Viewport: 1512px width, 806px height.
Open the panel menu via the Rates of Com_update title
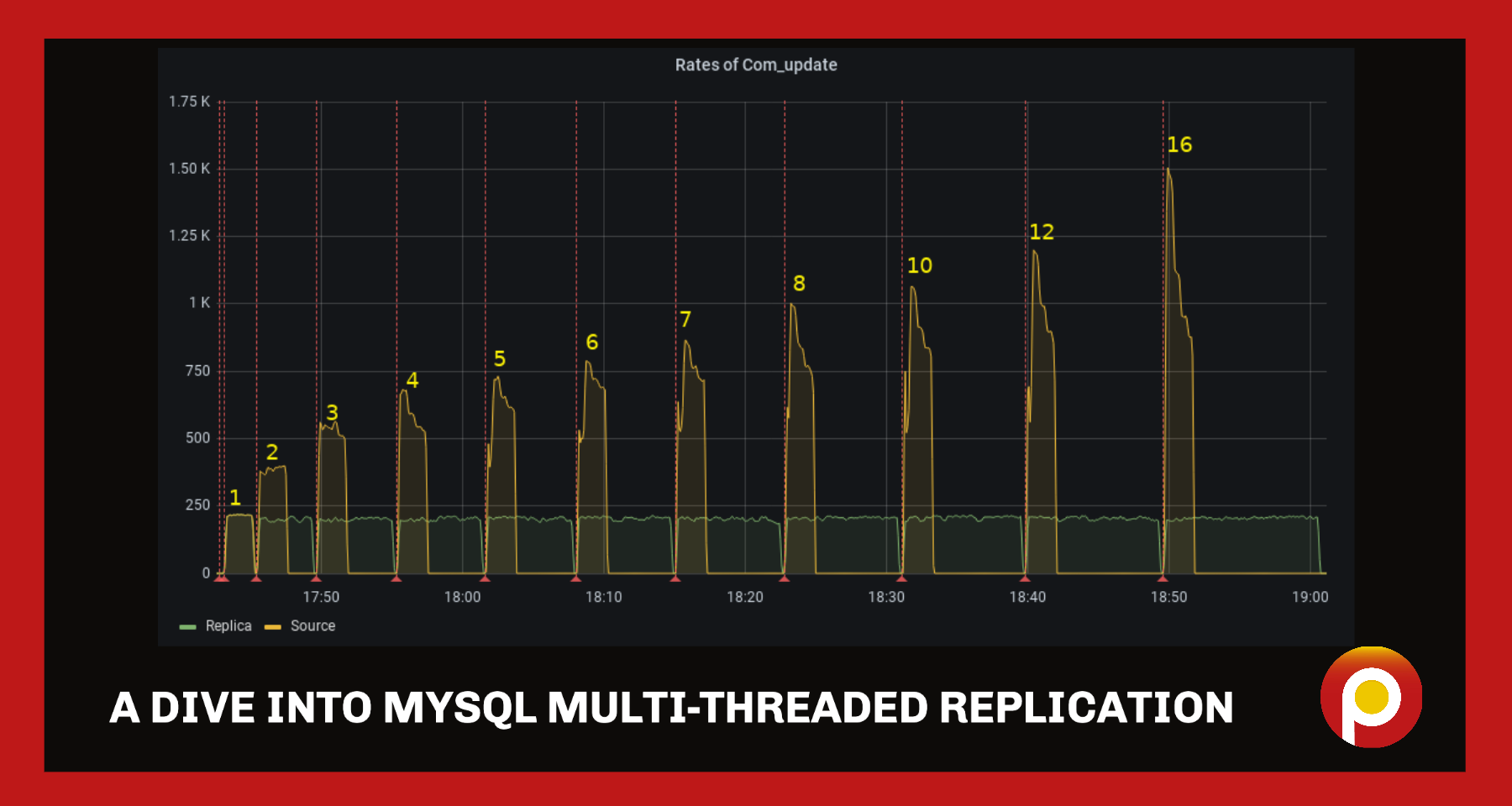pyautogui.click(x=755, y=64)
